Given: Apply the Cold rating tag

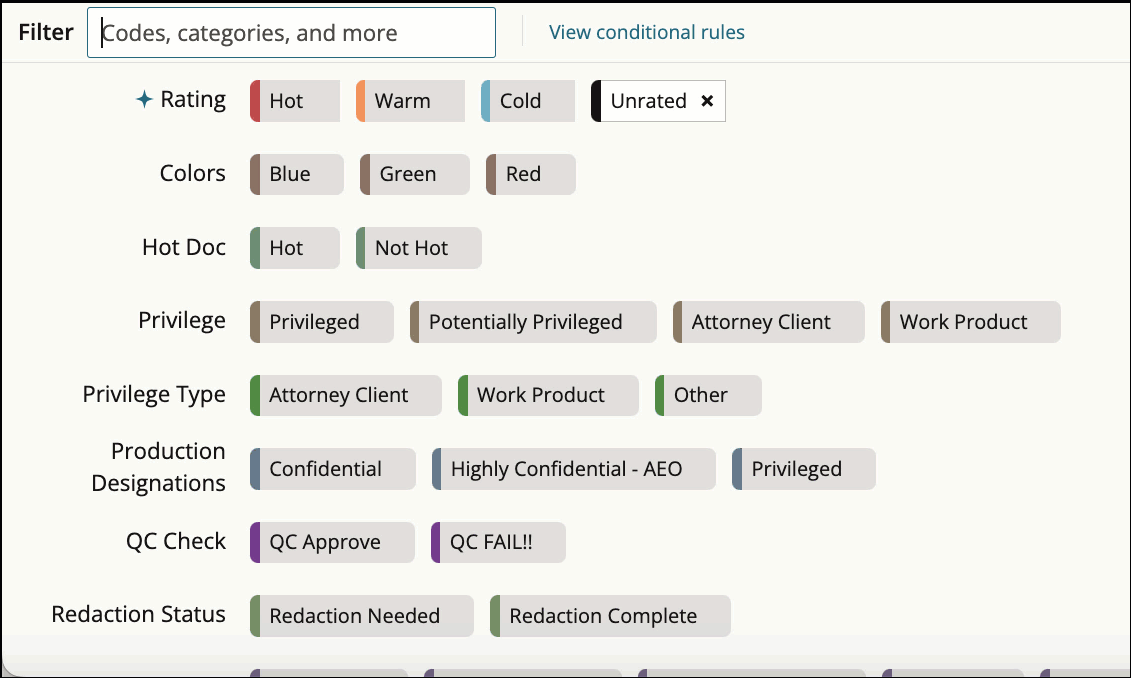Looking at the screenshot, I should coord(528,101).
